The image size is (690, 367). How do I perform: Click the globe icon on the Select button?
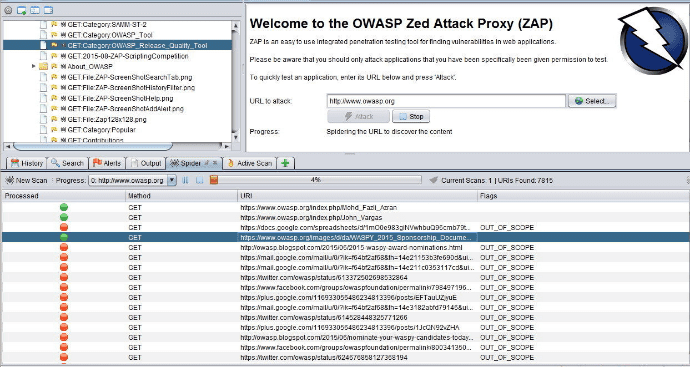pos(579,101)
